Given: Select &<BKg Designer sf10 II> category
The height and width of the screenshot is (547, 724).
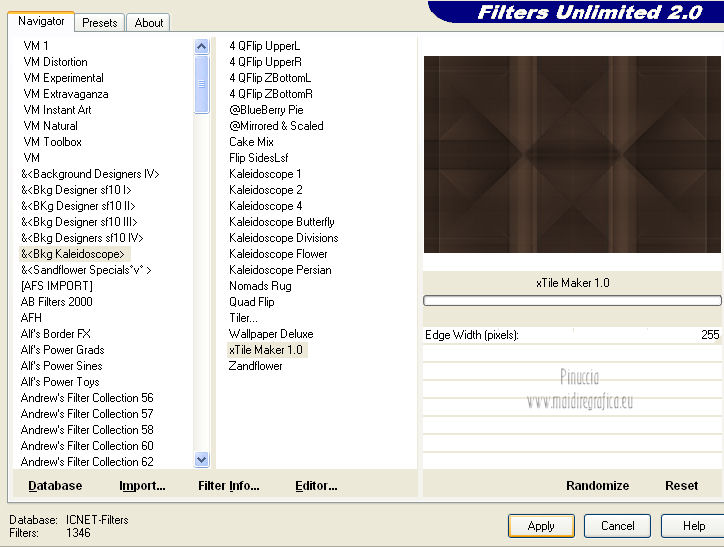Looking at the screenshot, I should [78, 206].
